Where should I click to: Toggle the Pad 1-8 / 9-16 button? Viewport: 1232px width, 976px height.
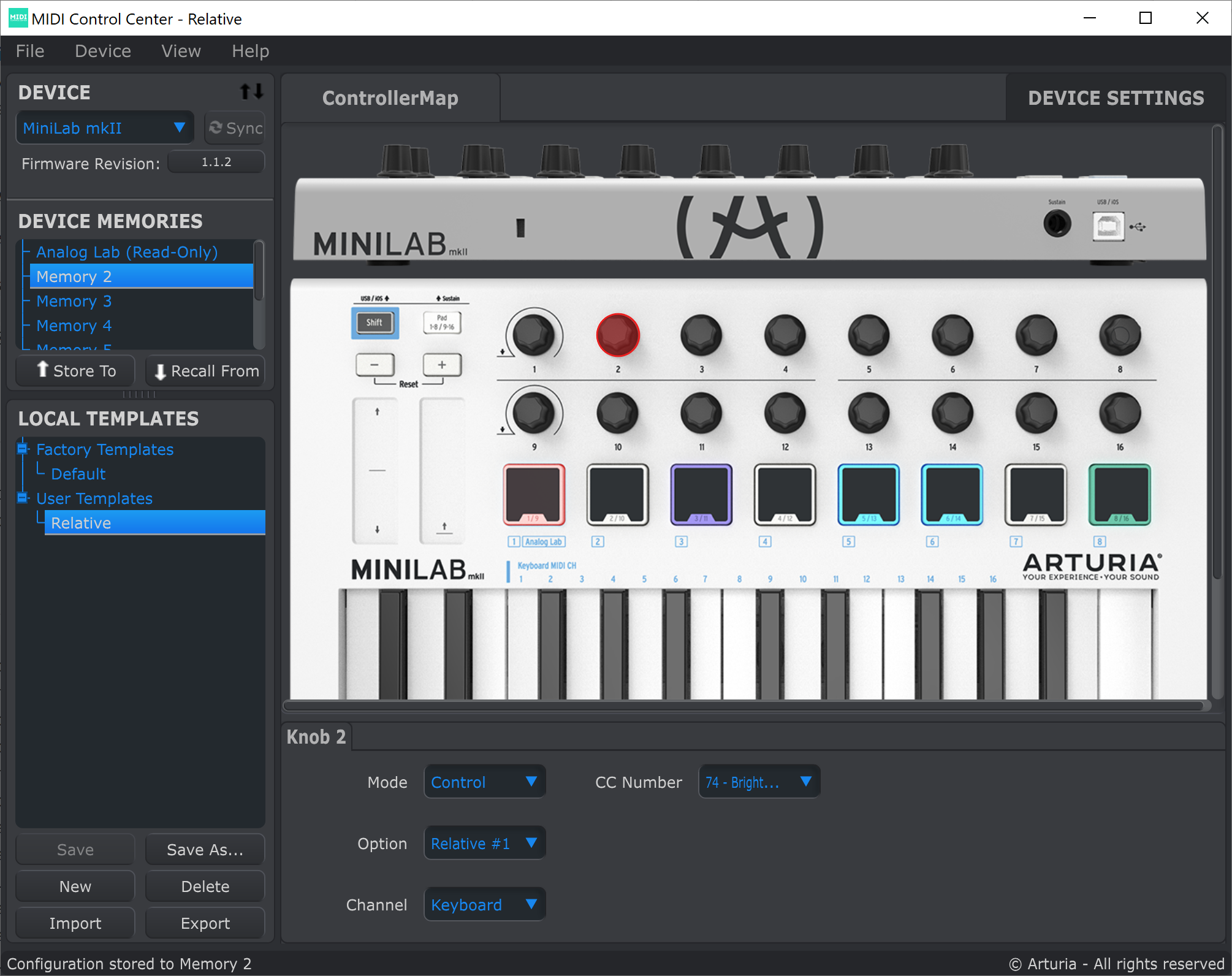coord(442,322)
